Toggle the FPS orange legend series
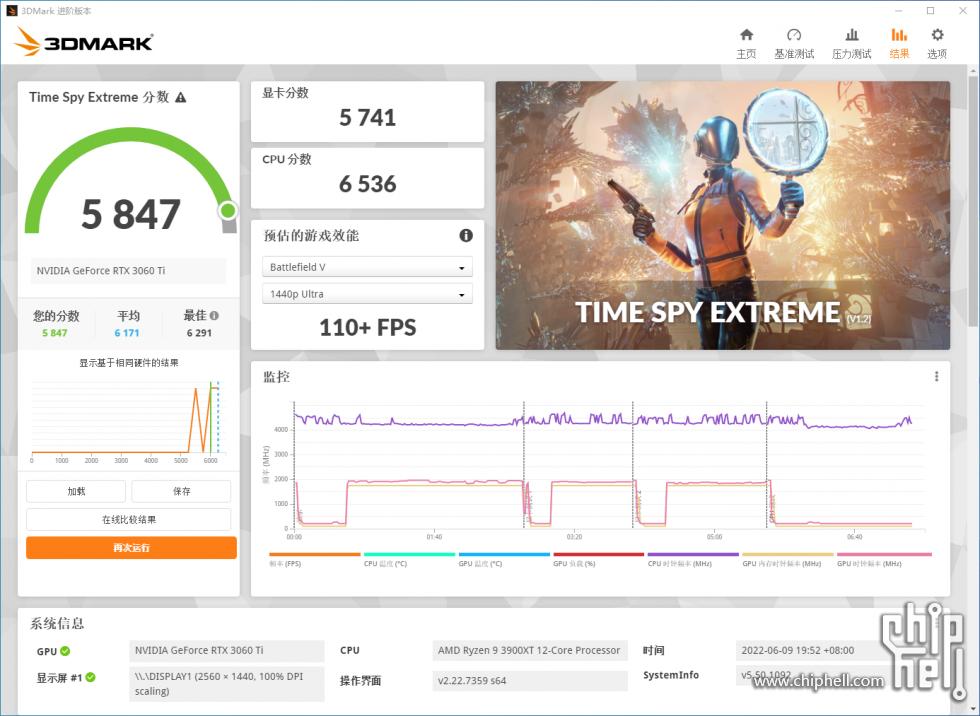Image resolution: width=980 pixels, height=716 pixels. 314,559
